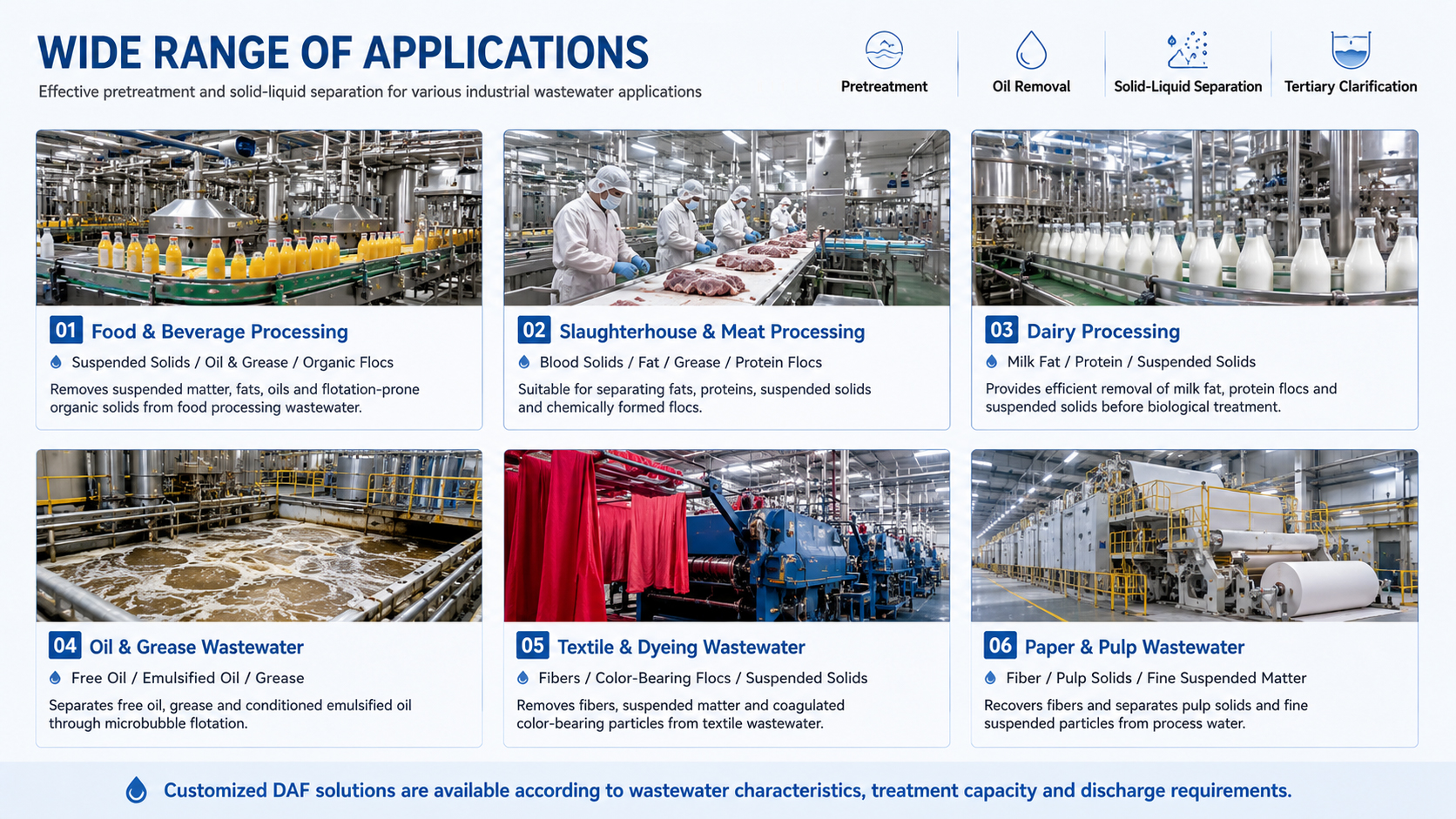Click the Textile & Dyeing Wastewater heading
1456x819 pixels.
[681, 647]
